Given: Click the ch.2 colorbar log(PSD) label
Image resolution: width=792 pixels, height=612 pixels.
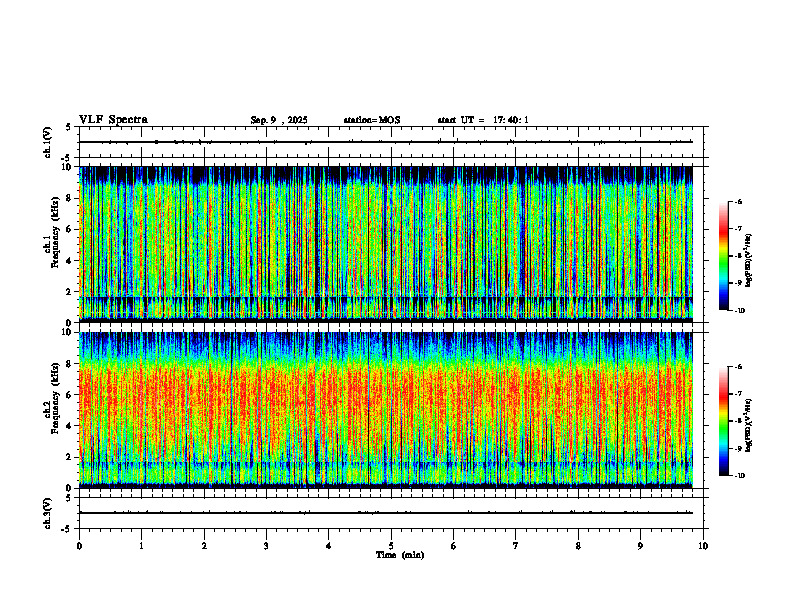Looking at the screenshot, I should 749,426.
